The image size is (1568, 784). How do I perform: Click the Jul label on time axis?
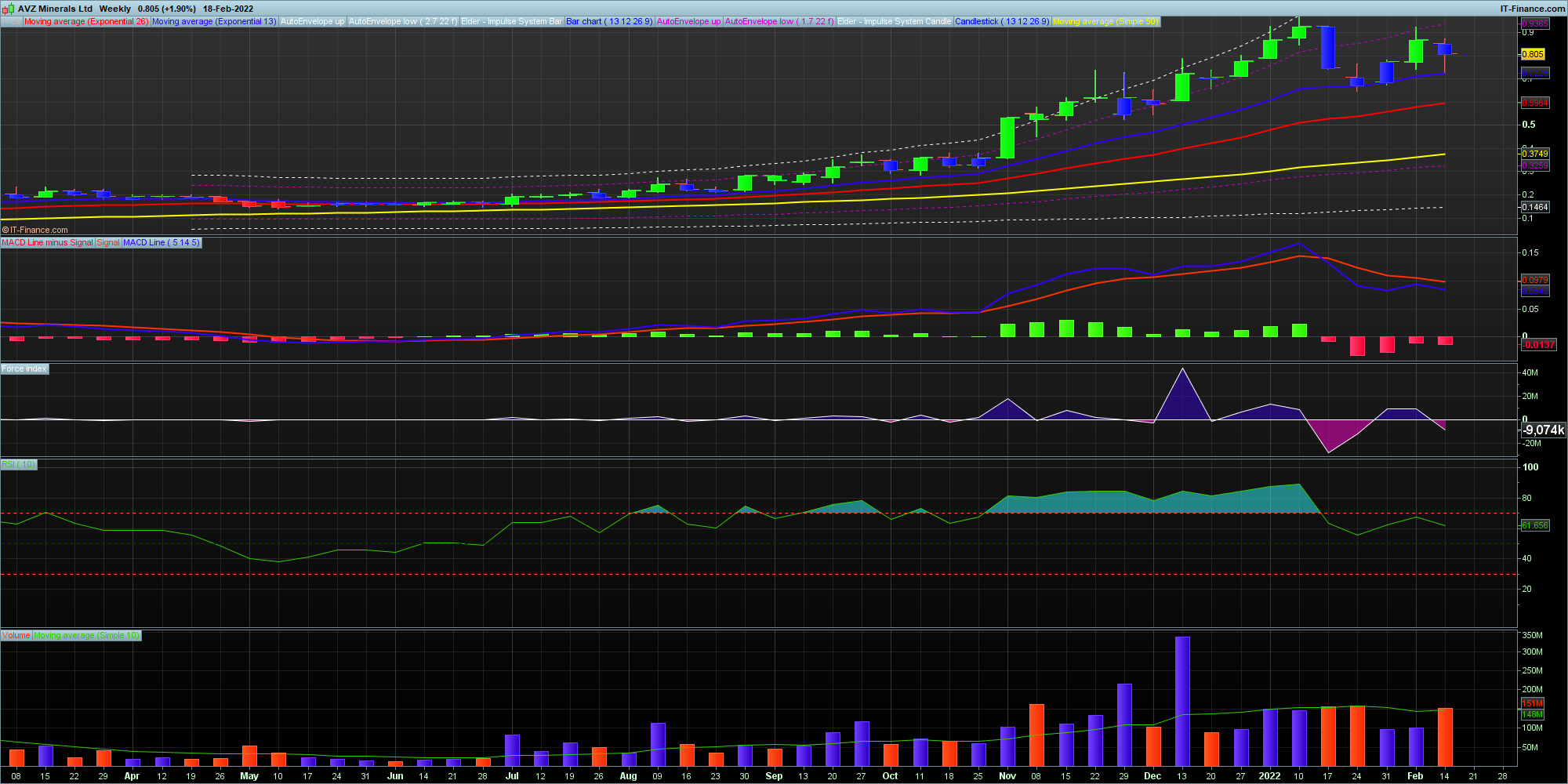coord(512,776)
